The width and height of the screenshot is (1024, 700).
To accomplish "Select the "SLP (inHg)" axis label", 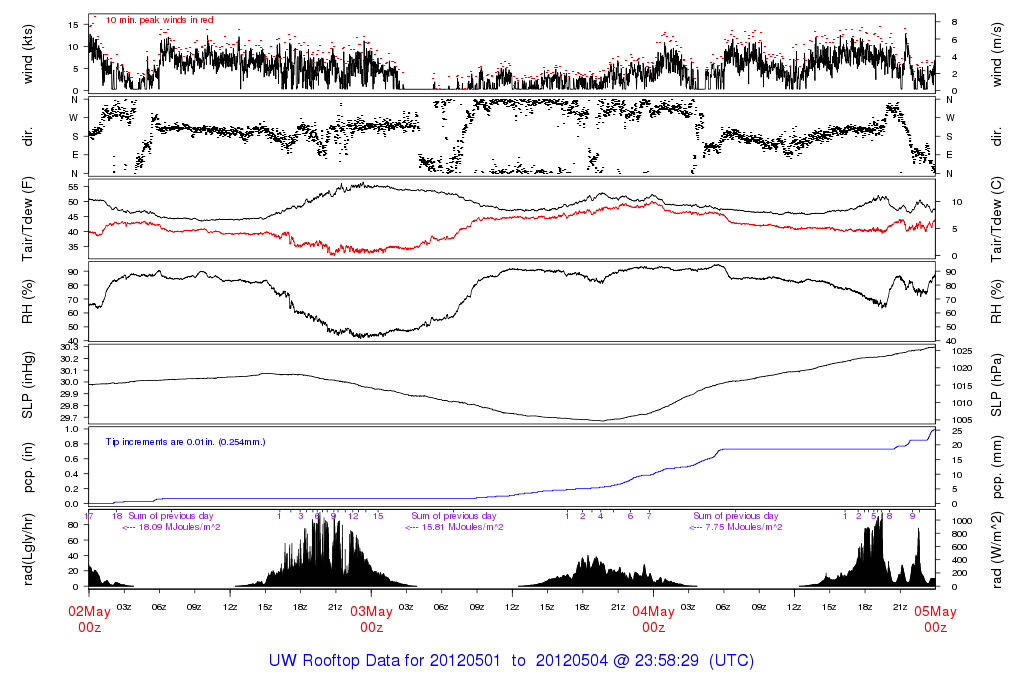I will point(27,385).
